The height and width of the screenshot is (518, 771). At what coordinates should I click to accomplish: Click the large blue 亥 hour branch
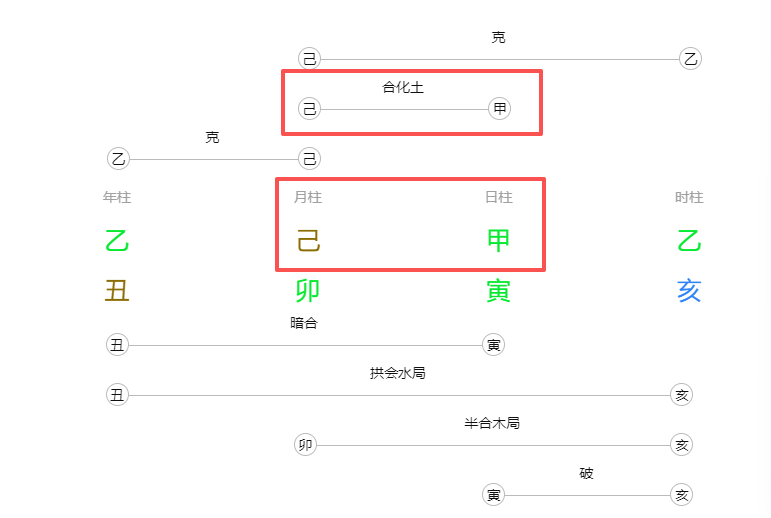click(689, 291)
